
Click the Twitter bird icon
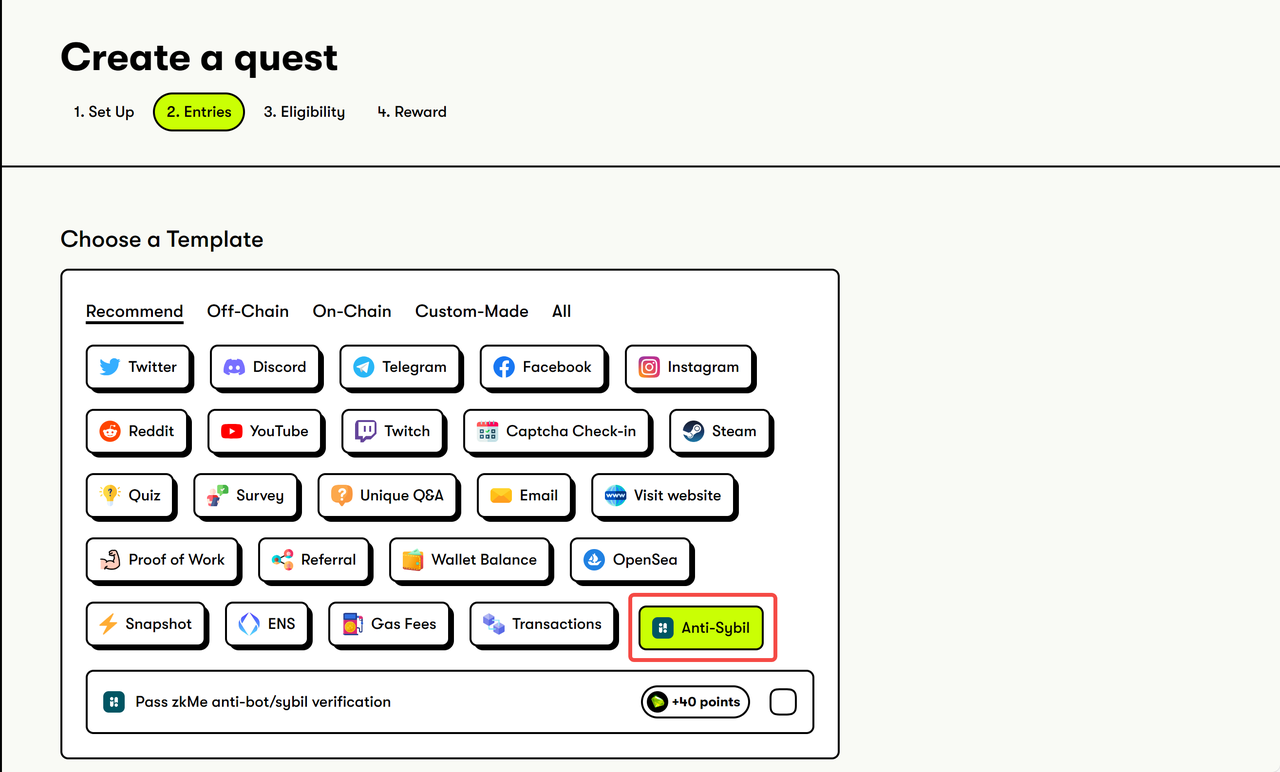[109, 367]
